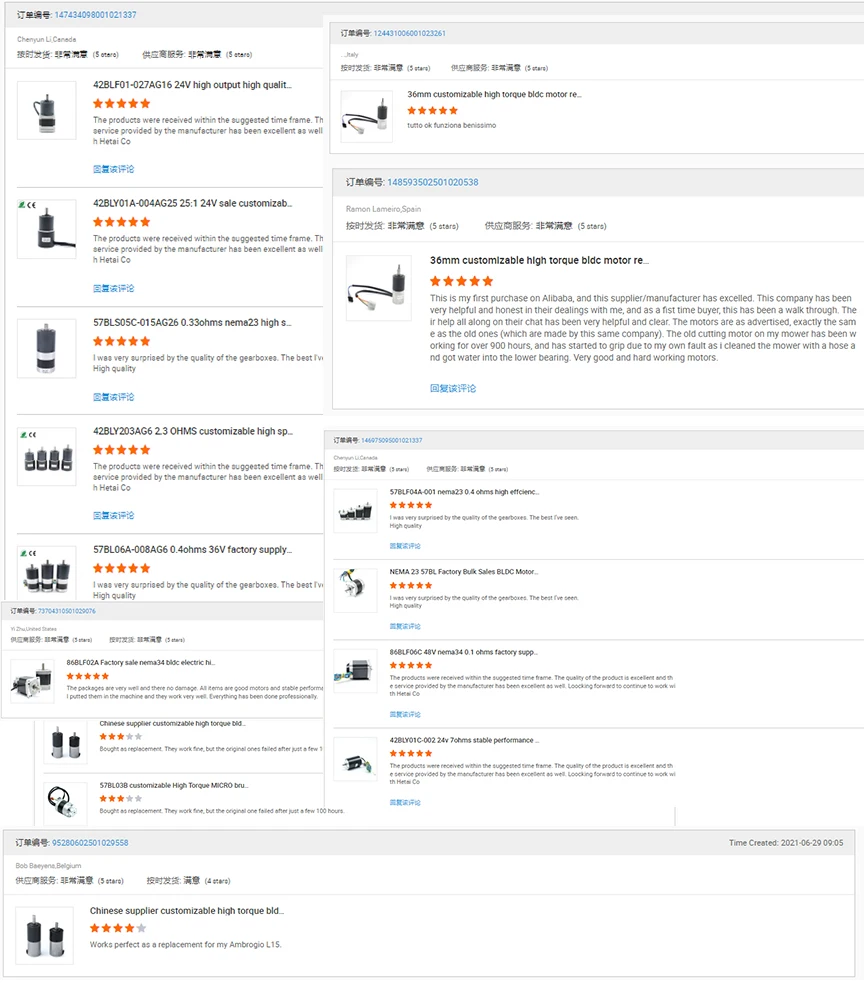Open order number 147434098001021337
This screenshot has width=864, height=1000.
point(95,15)
